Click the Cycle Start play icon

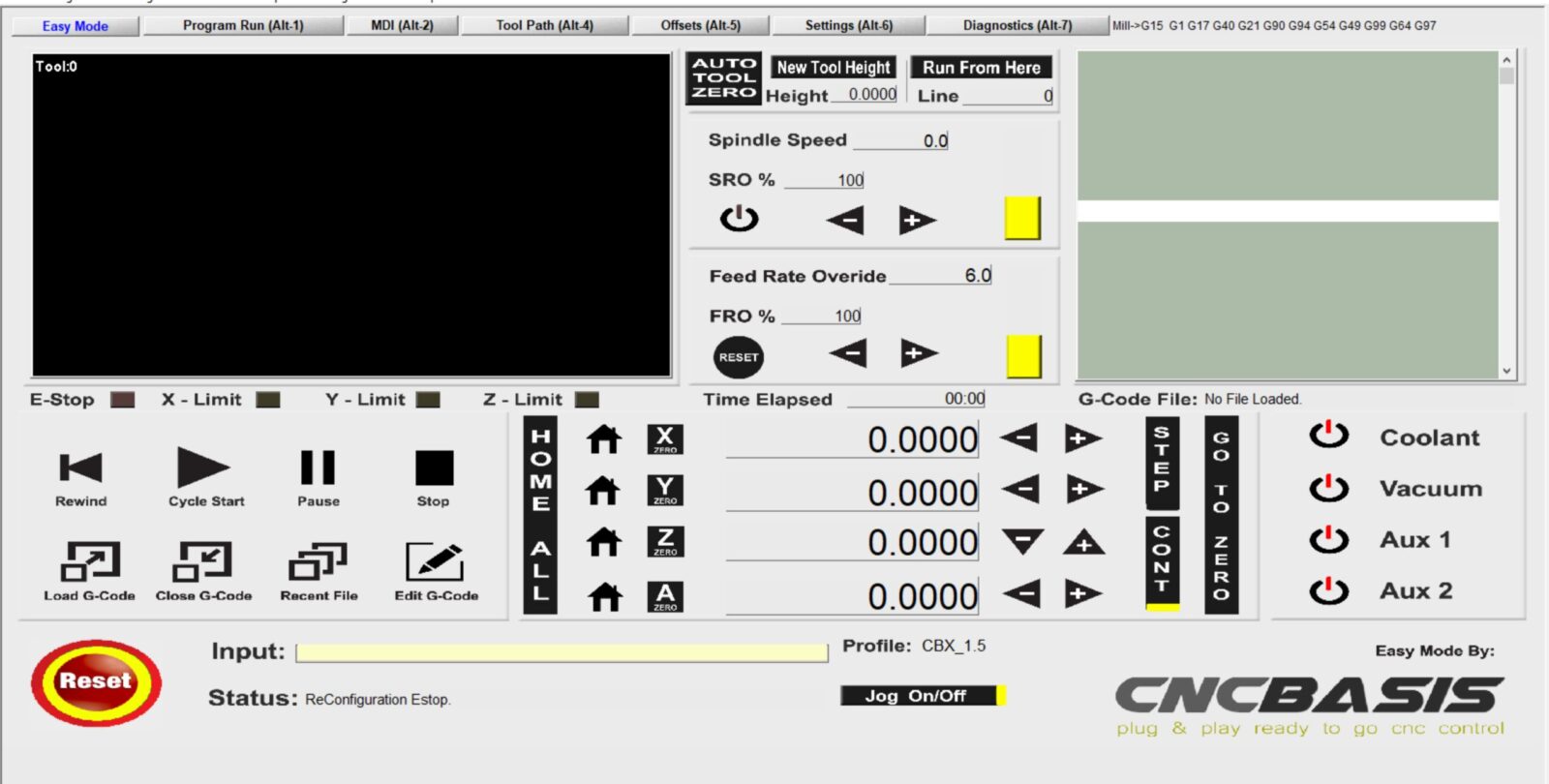[x=203, y=468]
